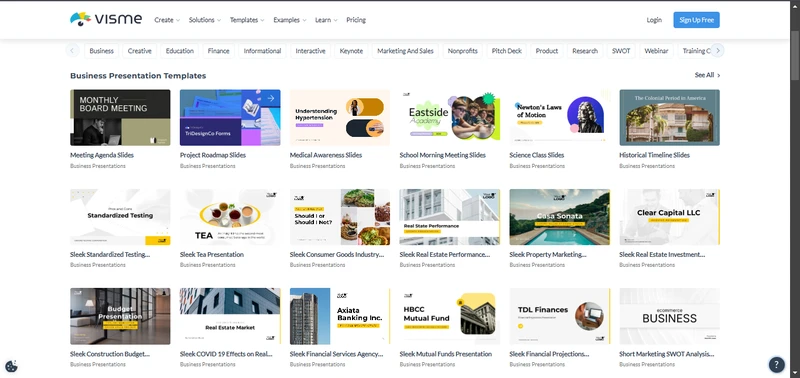Open TDL Finances thumbnail
Screen dimensions: 800x378
point(560,316)
